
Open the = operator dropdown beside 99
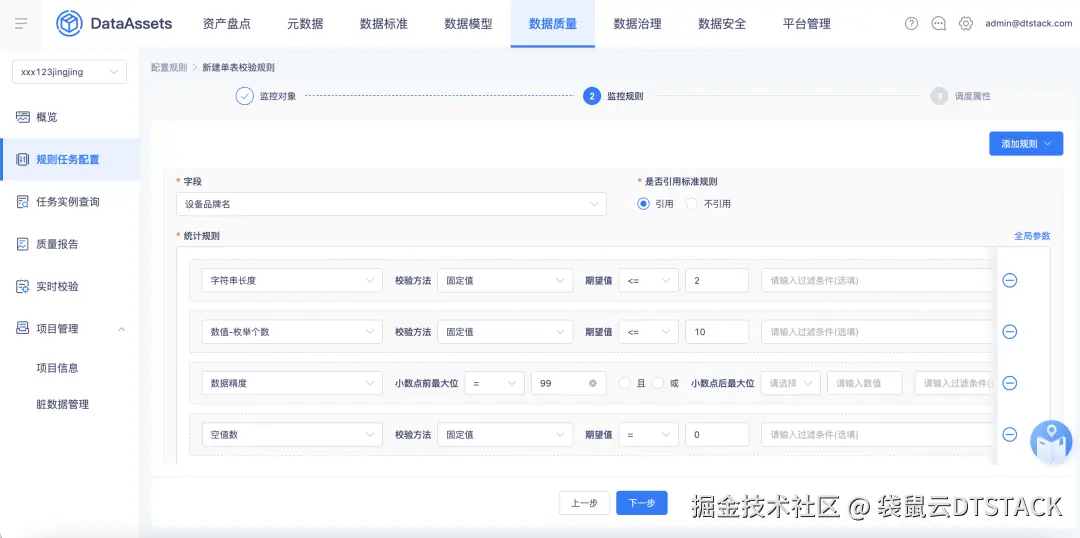(495, 383)
